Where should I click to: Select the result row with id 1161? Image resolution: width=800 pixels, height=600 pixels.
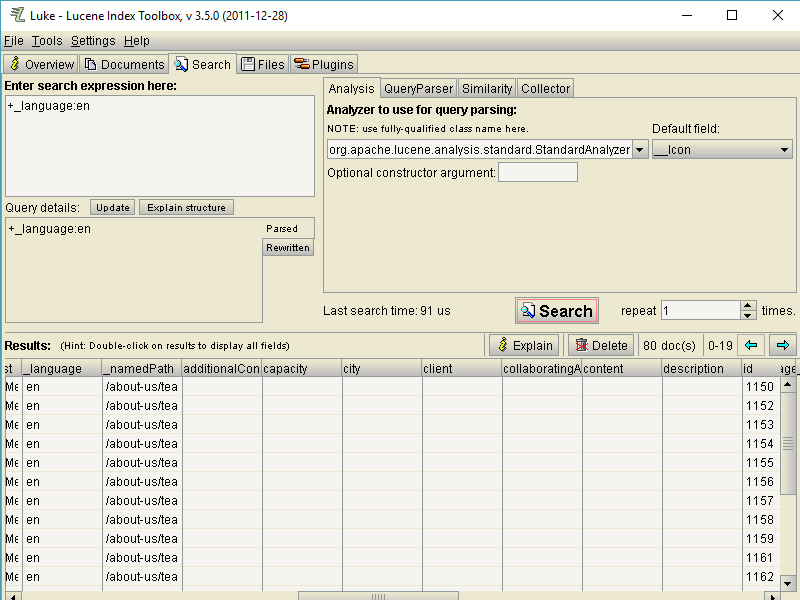(x=392, y=558)
